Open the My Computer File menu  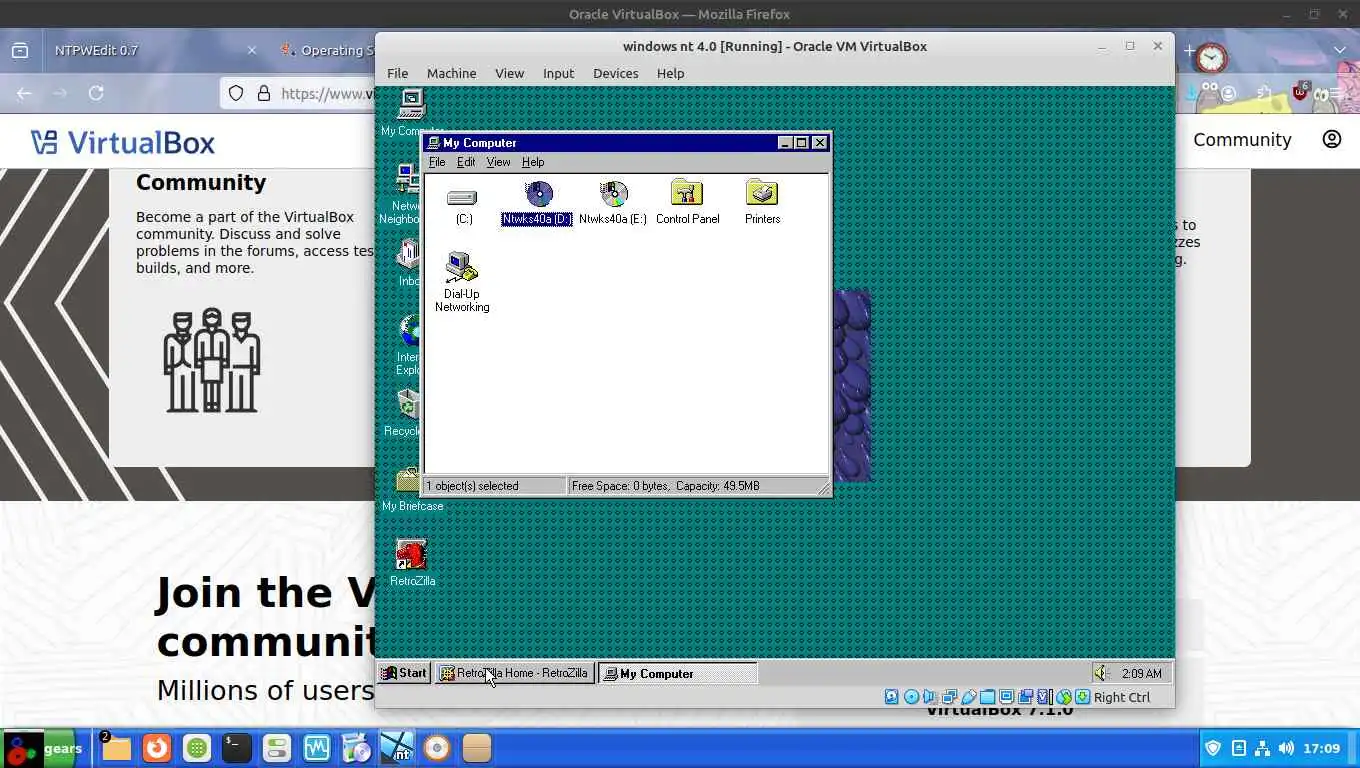click(x=437, y=162)
